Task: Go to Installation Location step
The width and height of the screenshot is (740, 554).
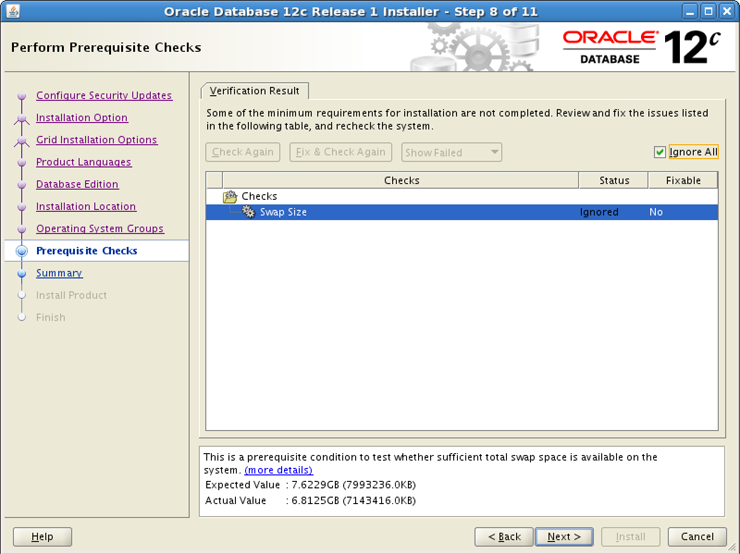Action: coord(86,206)
